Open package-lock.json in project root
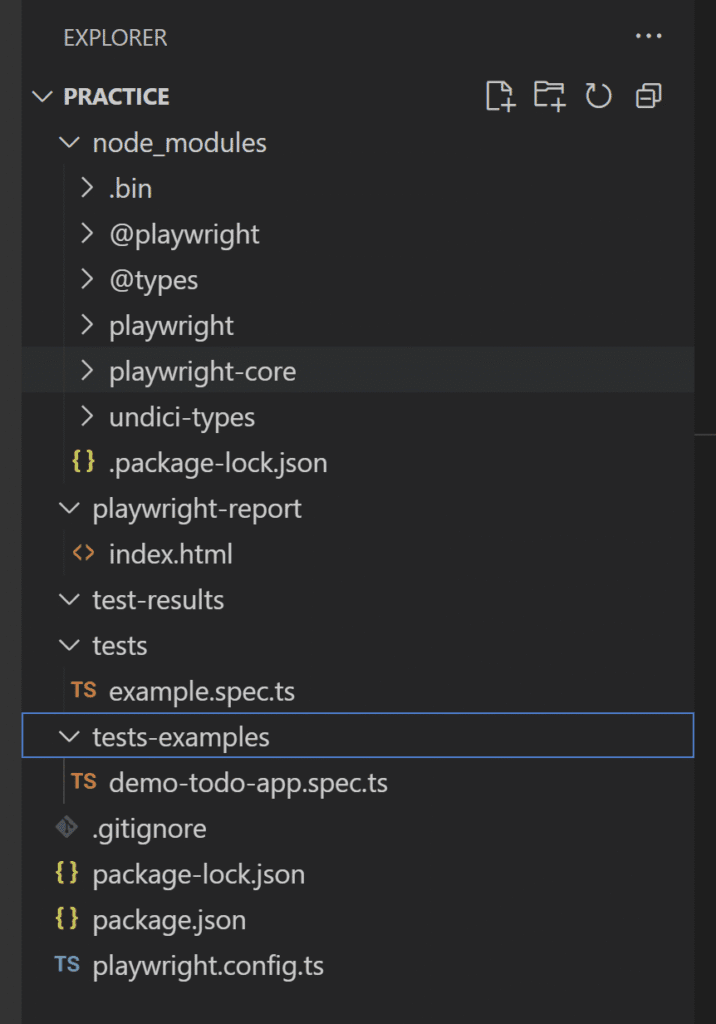Screen dimensions: 716x1024 pyautogui.click(x=358, y=874)
